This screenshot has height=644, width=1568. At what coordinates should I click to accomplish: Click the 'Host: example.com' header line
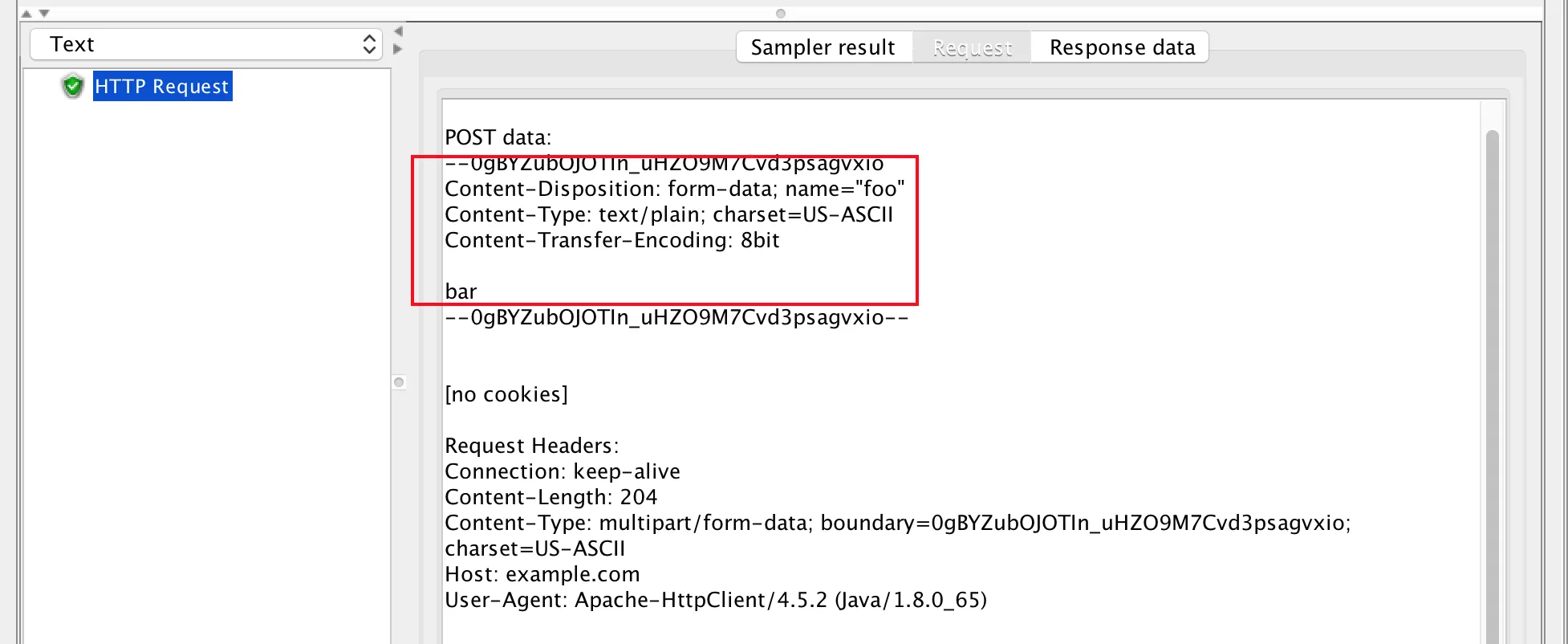click(x=542, y=574)
